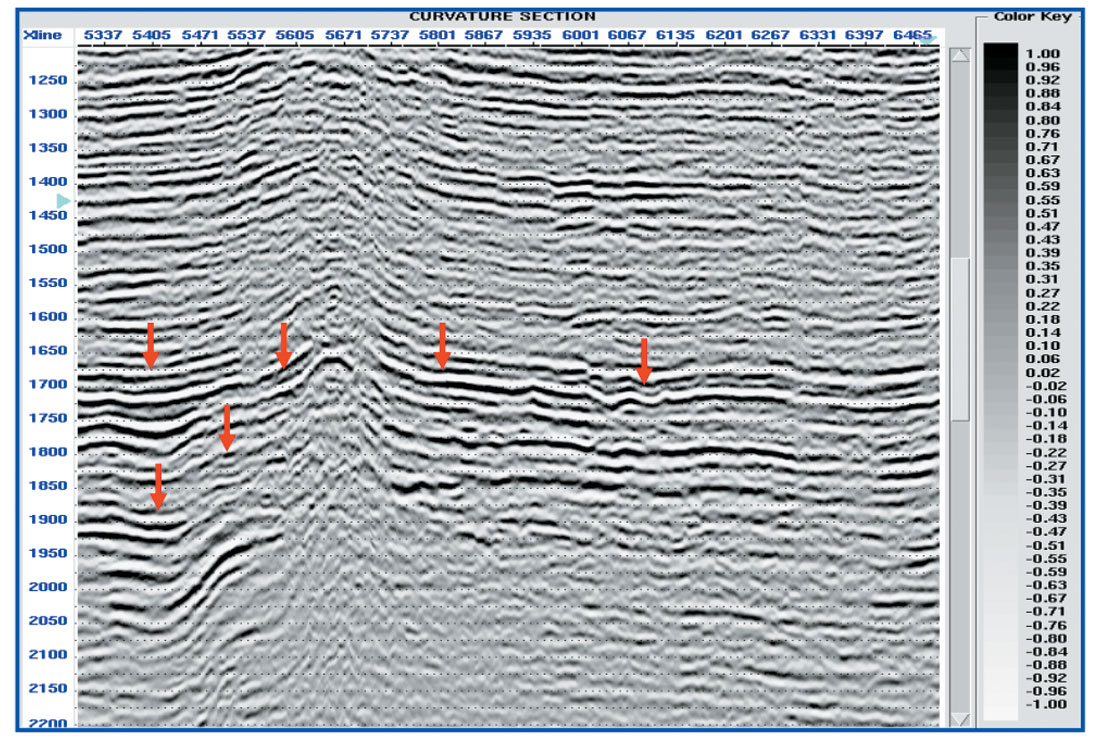Click color key value 1.00
This screenshot has height=740, width=1100.
[1042, 53]
